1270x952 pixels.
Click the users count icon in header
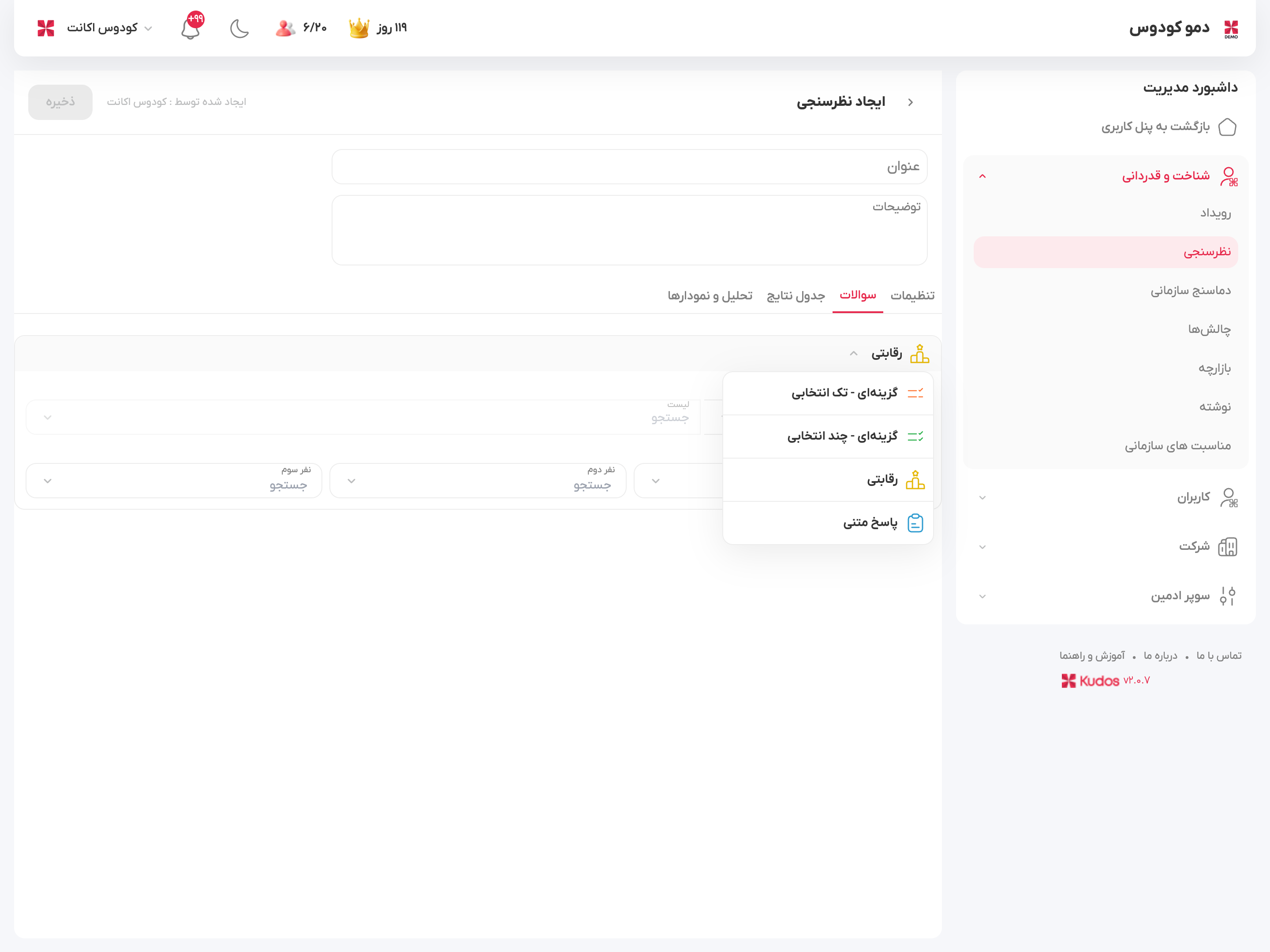click(x=285, y=28)
